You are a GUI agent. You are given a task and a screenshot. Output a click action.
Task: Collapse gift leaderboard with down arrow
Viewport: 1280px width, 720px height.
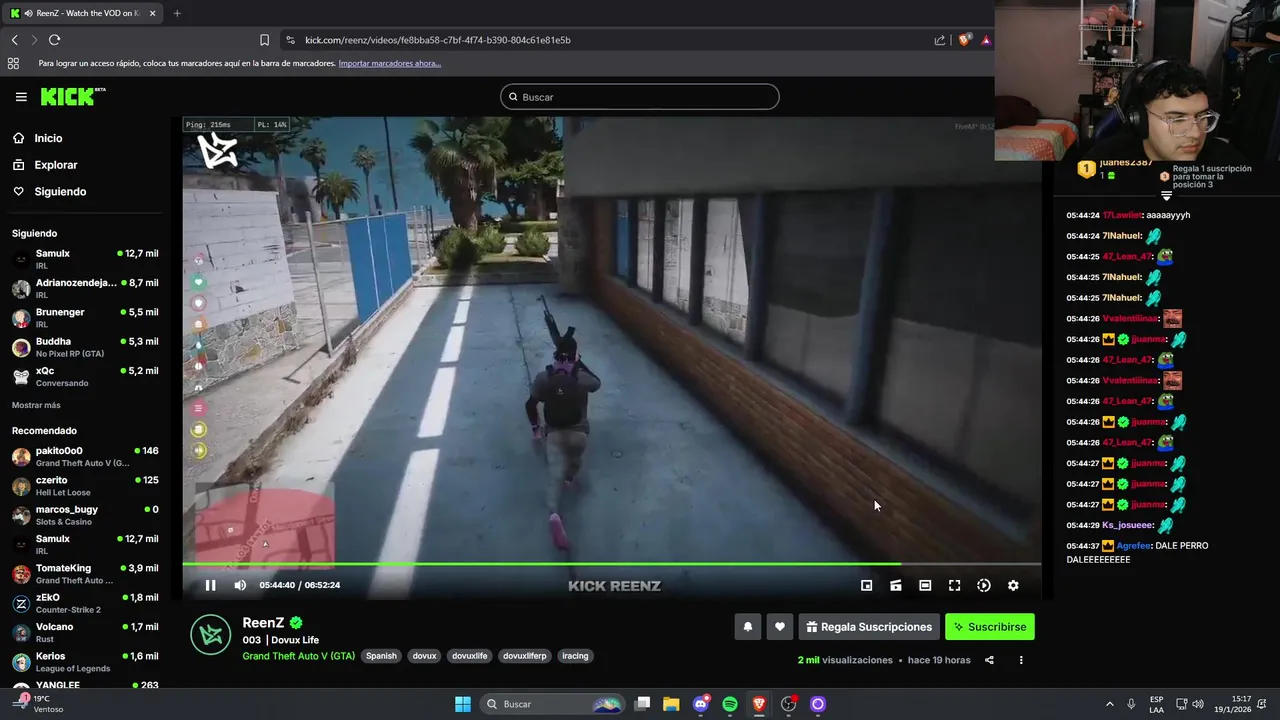(x=1166, y=197)
